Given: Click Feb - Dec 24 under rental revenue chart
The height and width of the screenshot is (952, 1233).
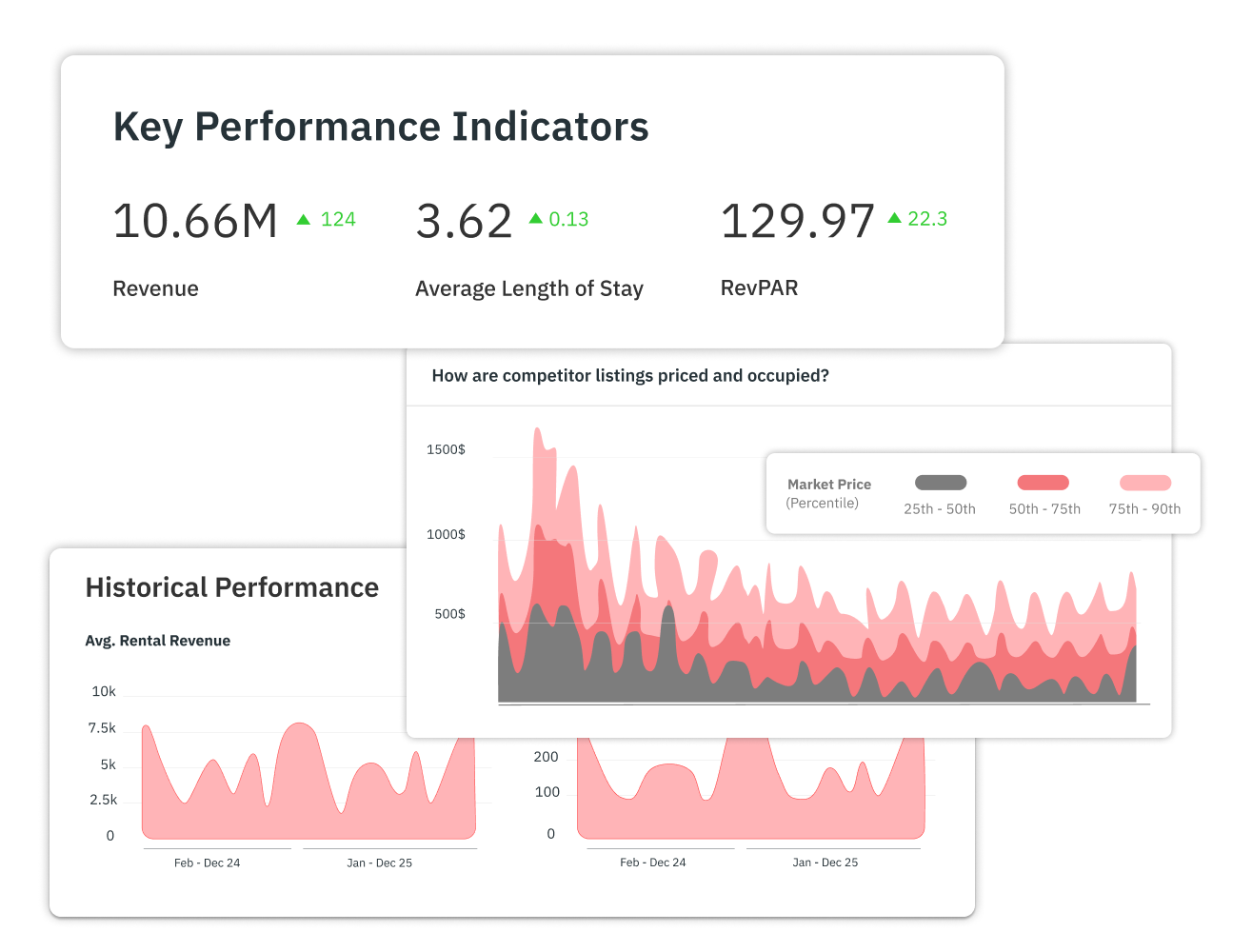Looking at the screenshot, I should pyautogui.click(x=207, y=863).
